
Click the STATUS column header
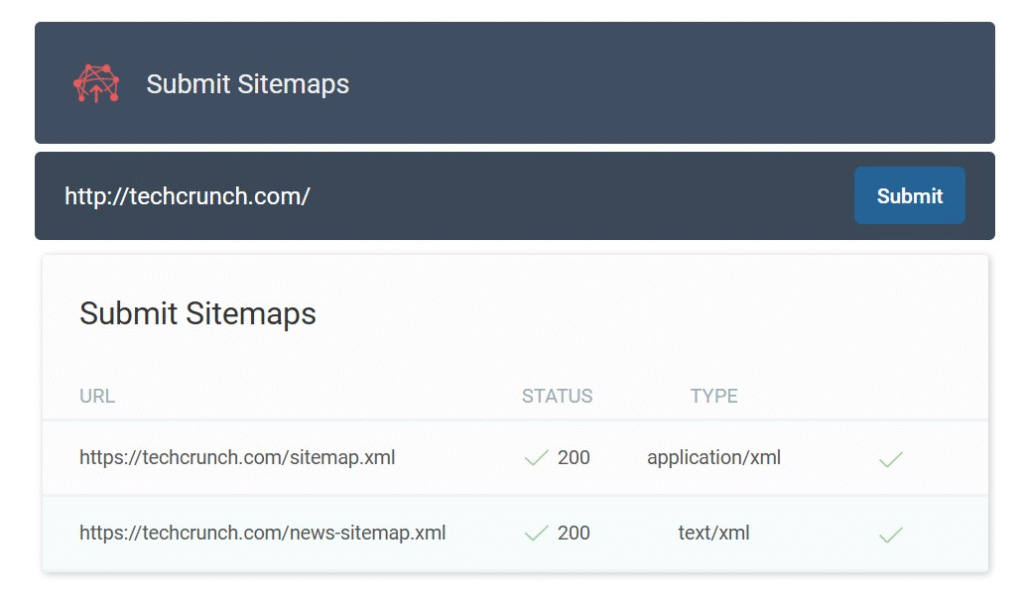557,396
